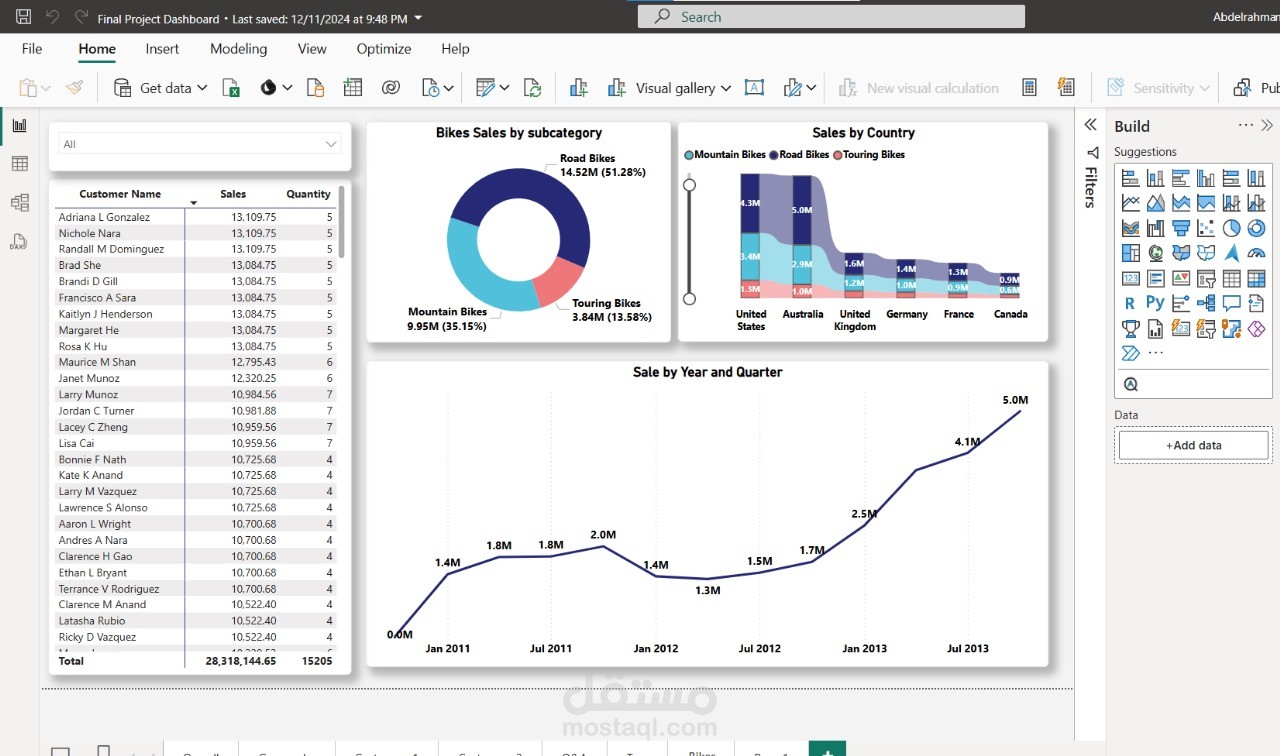Click the zoom slider handle on Sales by Country
This screenshot has width=1280, height=756.
tap(689, 184)
